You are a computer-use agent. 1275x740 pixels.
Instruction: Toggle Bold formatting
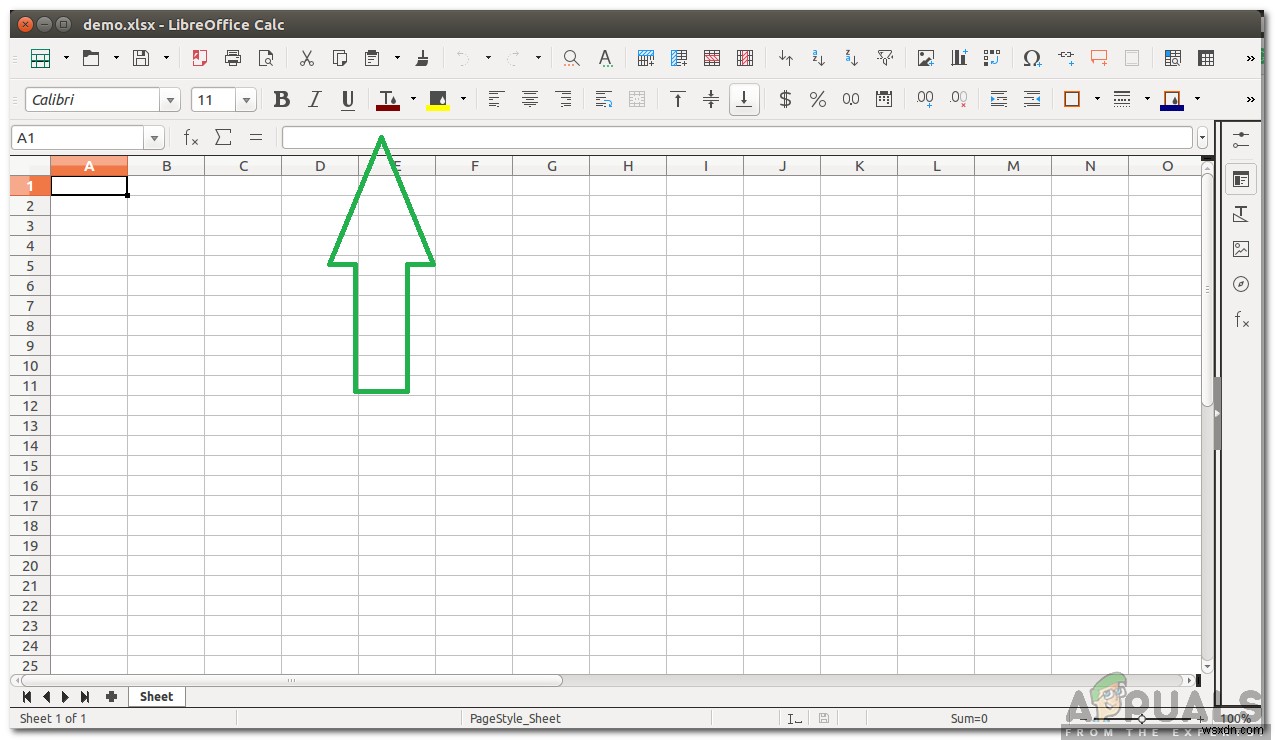pyautogui.click(x=282, y=99)
